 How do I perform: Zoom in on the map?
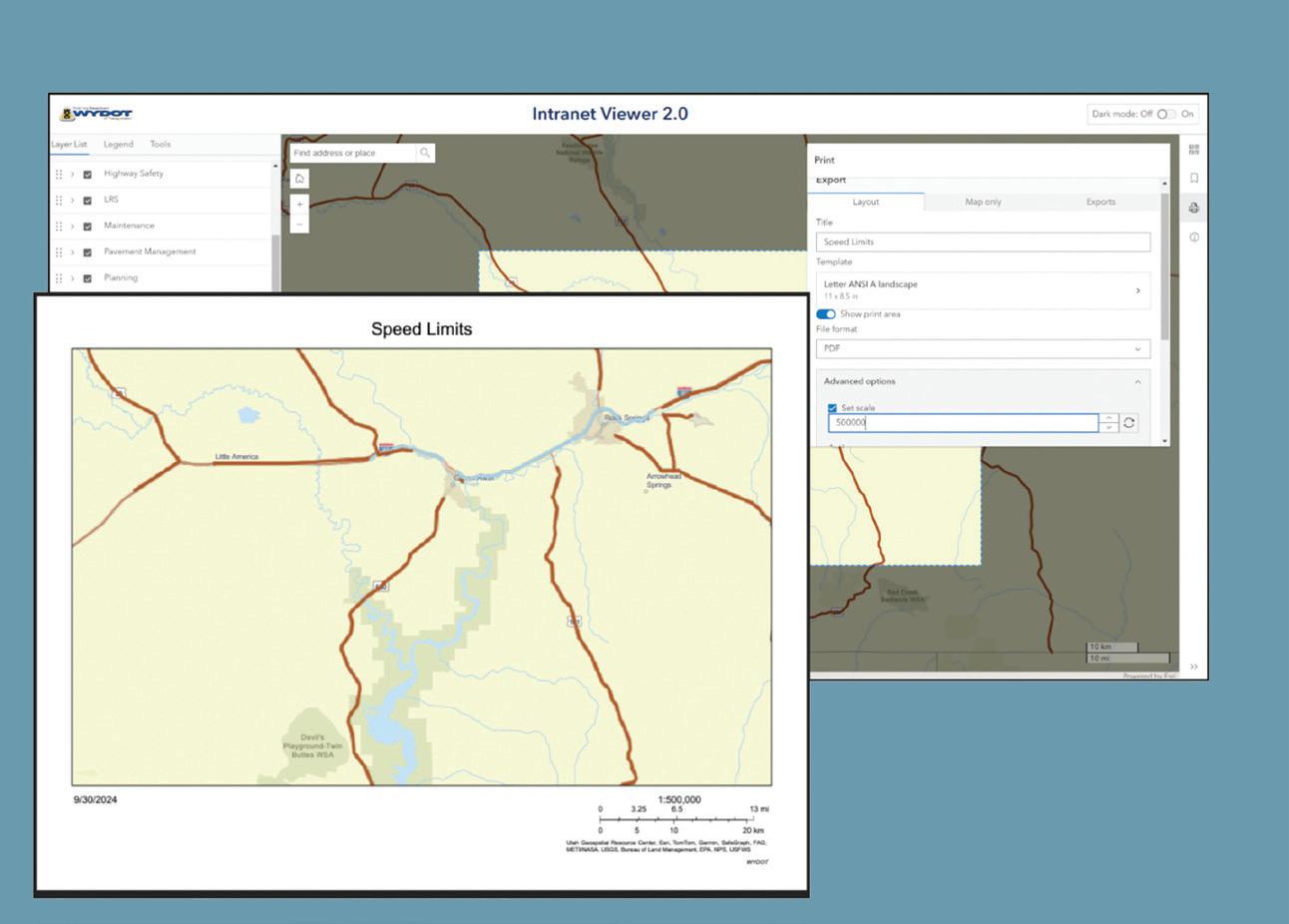tap(299, 205)
